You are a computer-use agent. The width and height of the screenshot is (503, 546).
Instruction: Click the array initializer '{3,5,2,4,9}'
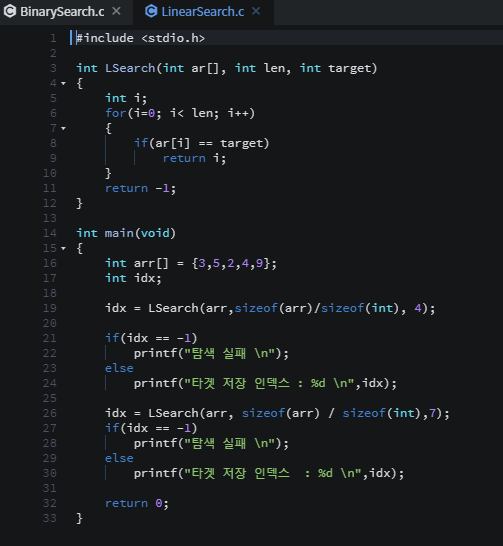[x=230, y=263]
